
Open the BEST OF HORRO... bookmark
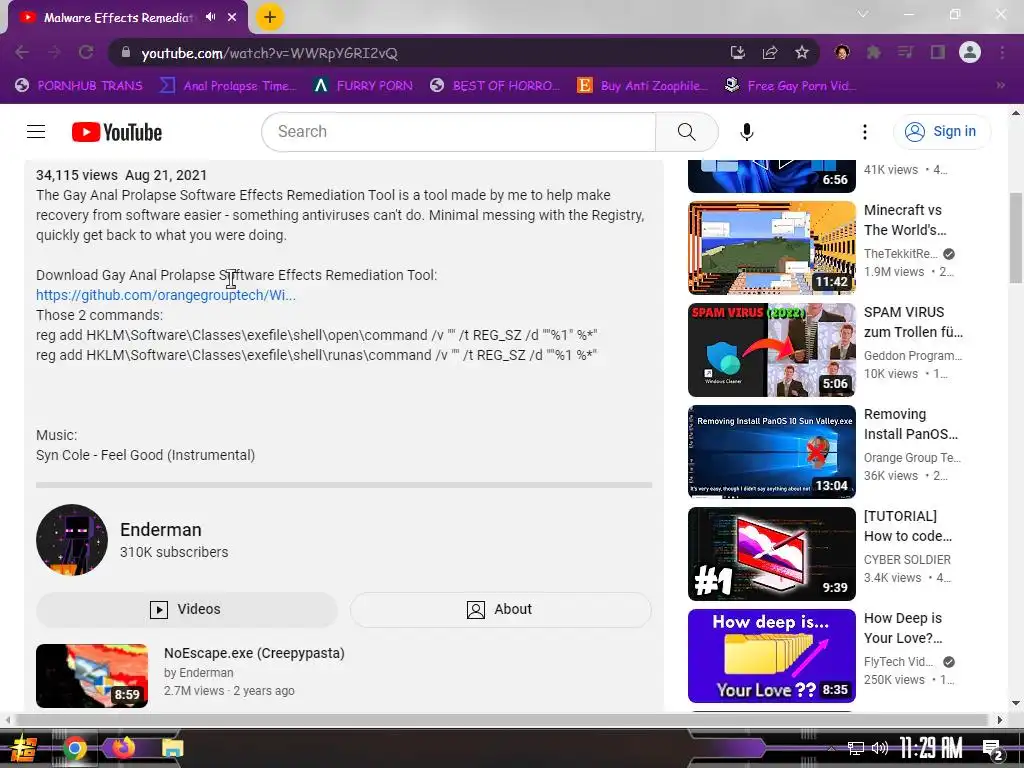click(495, 86)
